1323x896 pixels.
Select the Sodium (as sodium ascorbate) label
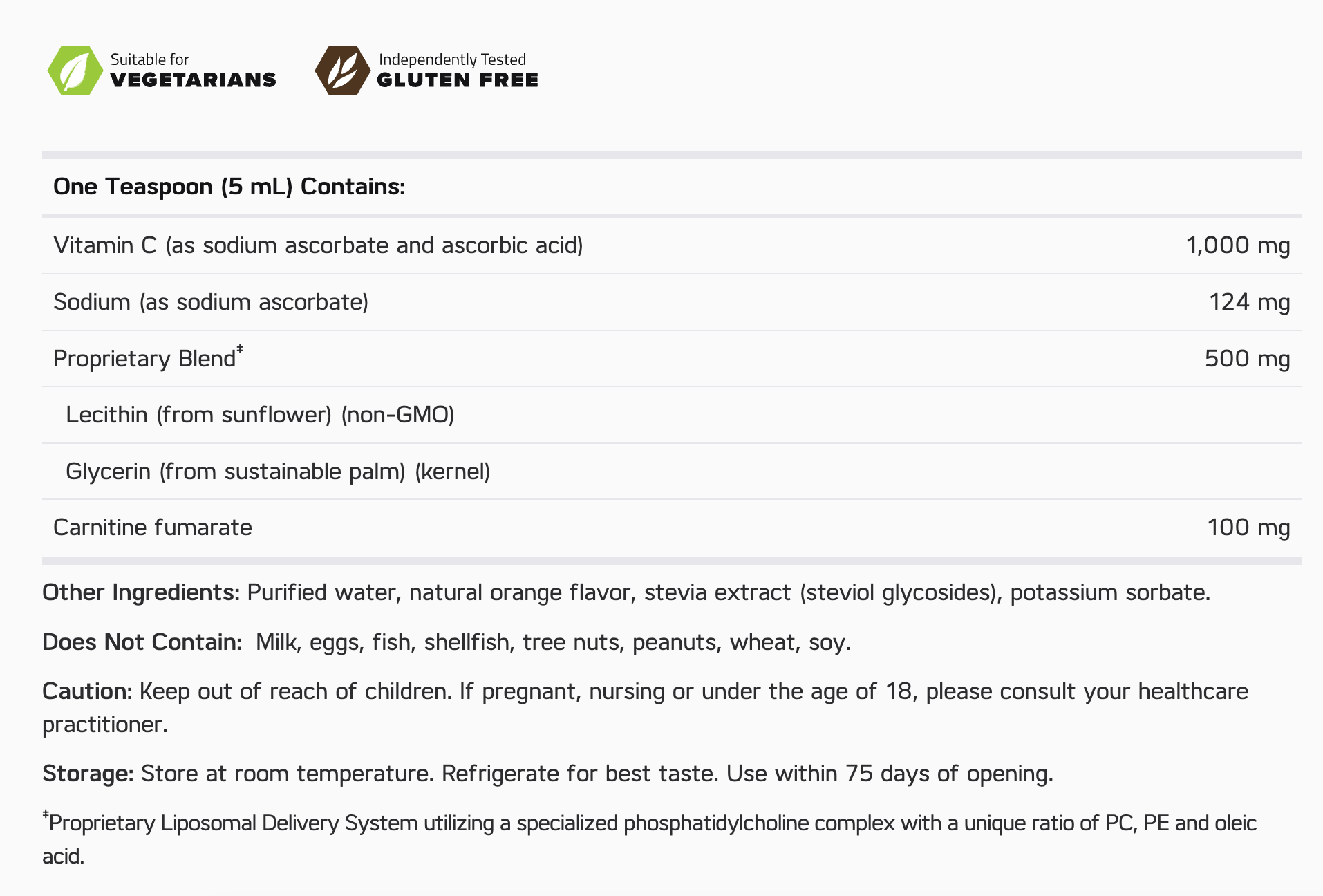coord(211,302)
